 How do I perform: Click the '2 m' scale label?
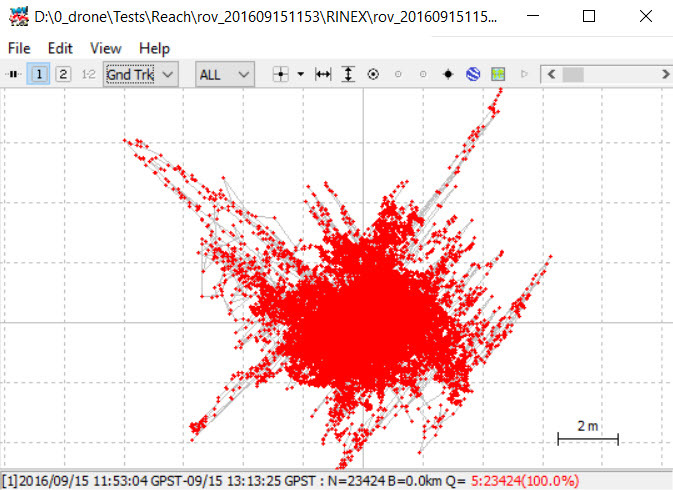588,426
